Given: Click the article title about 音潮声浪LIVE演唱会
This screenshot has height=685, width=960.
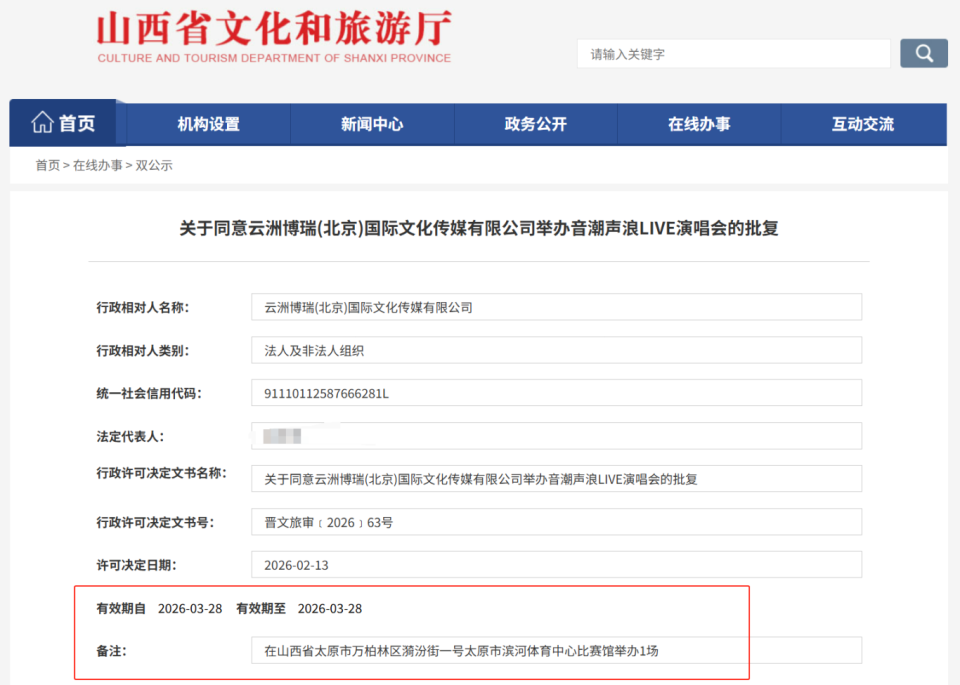Looking at the screenshot, I should pyautogui.click(x=480, y=228).
